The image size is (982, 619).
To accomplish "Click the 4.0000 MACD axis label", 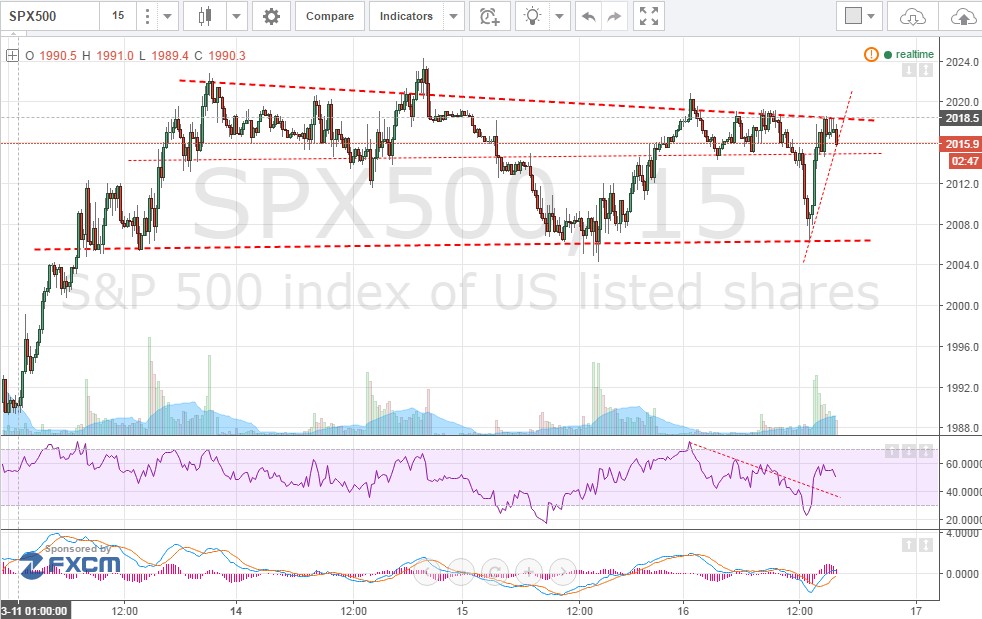I will (963, 533).
